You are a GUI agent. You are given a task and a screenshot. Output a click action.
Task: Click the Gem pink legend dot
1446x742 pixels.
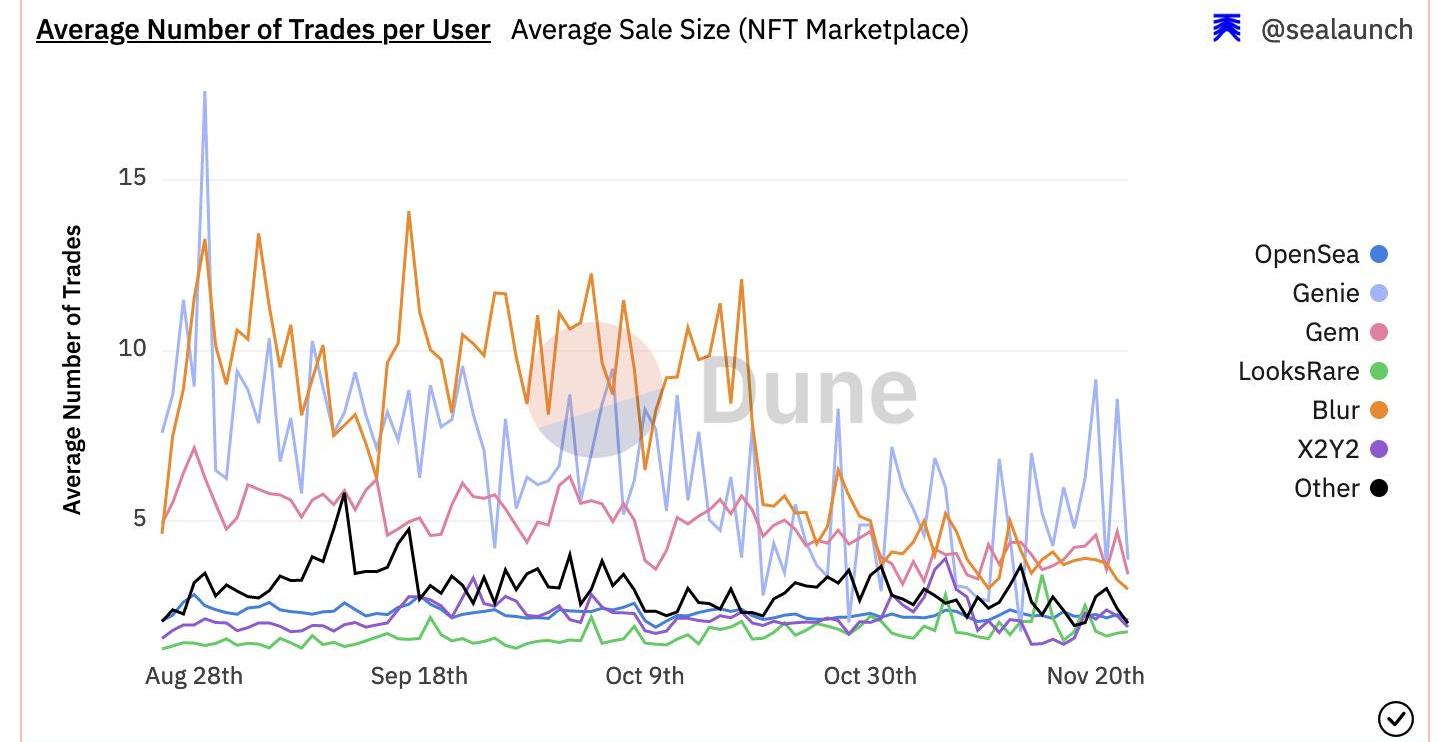coord(1379,332)
